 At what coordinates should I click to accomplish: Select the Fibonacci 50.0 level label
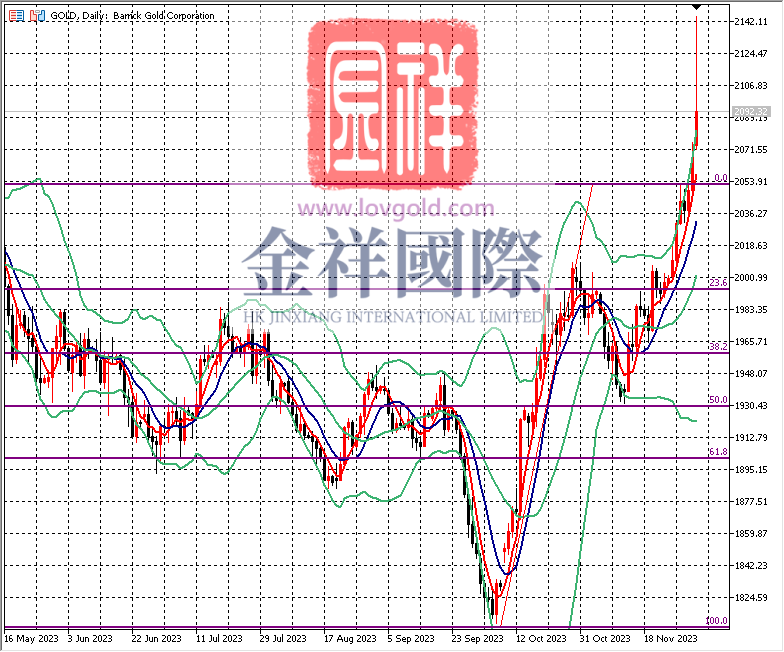(718, 400)
